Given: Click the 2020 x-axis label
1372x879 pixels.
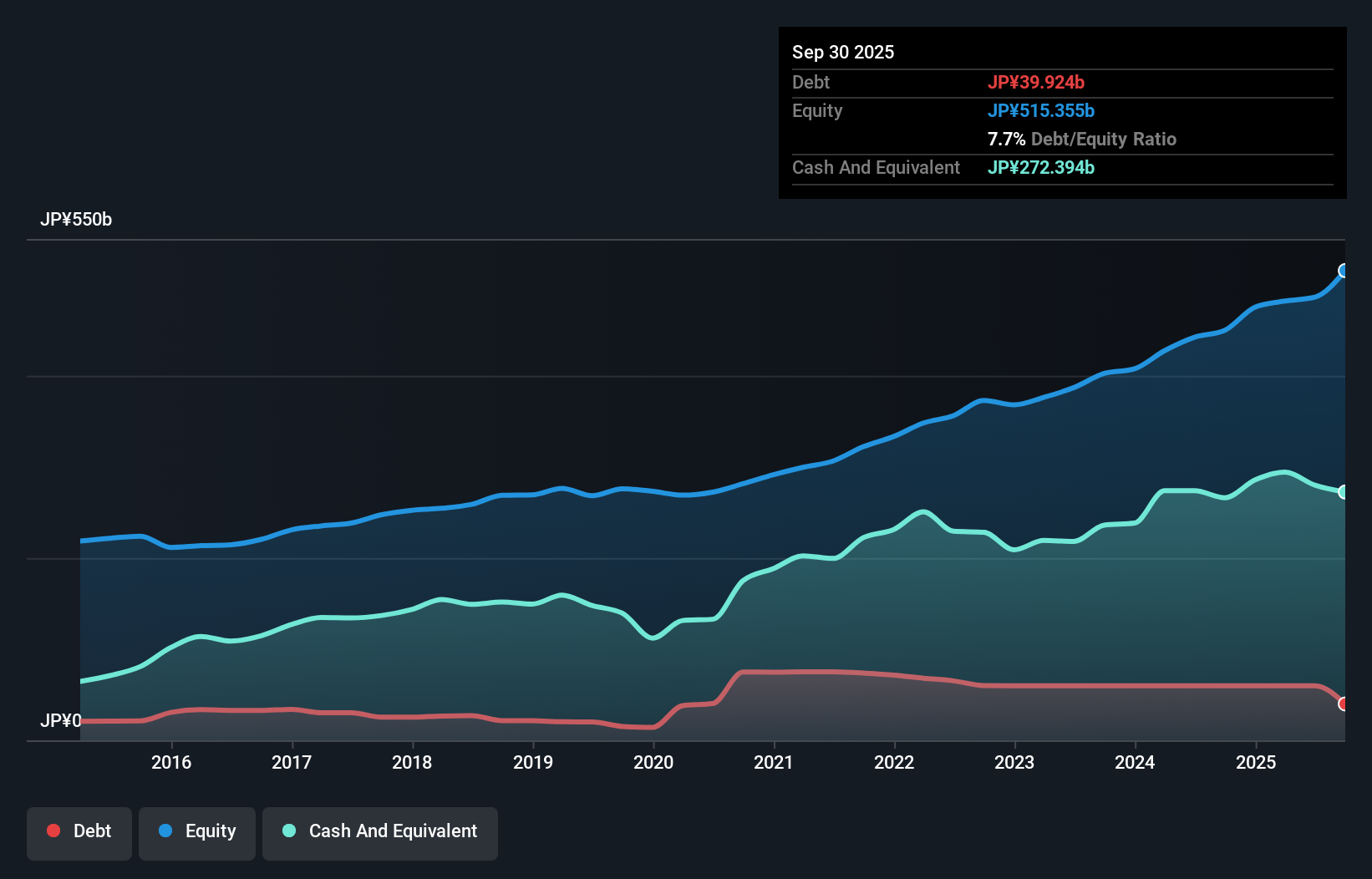Looking at the screenshot, I should tap(653, 762).
